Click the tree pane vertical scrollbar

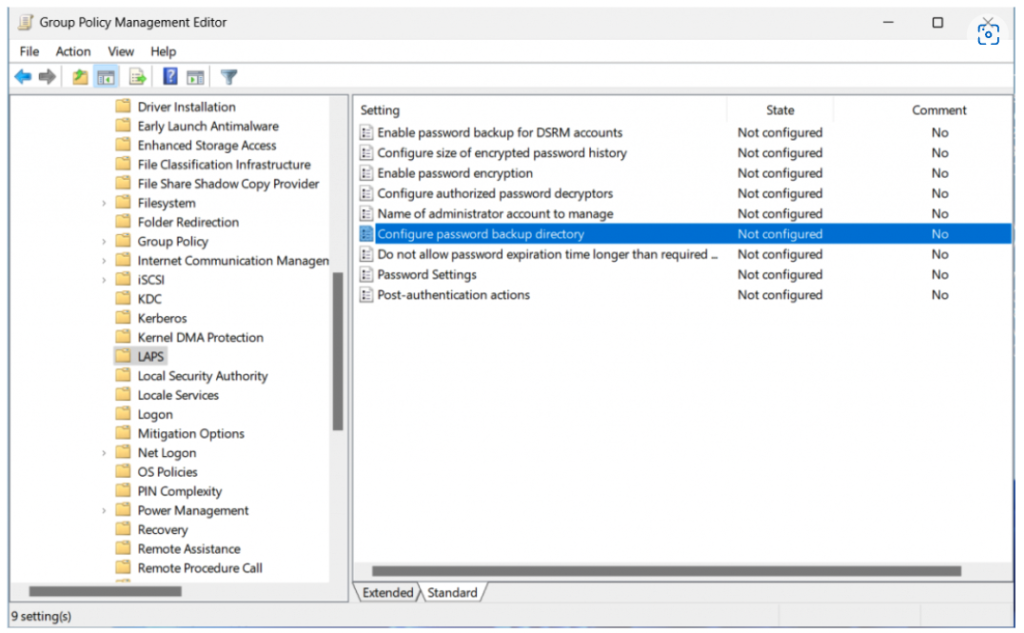coord(338,350)
